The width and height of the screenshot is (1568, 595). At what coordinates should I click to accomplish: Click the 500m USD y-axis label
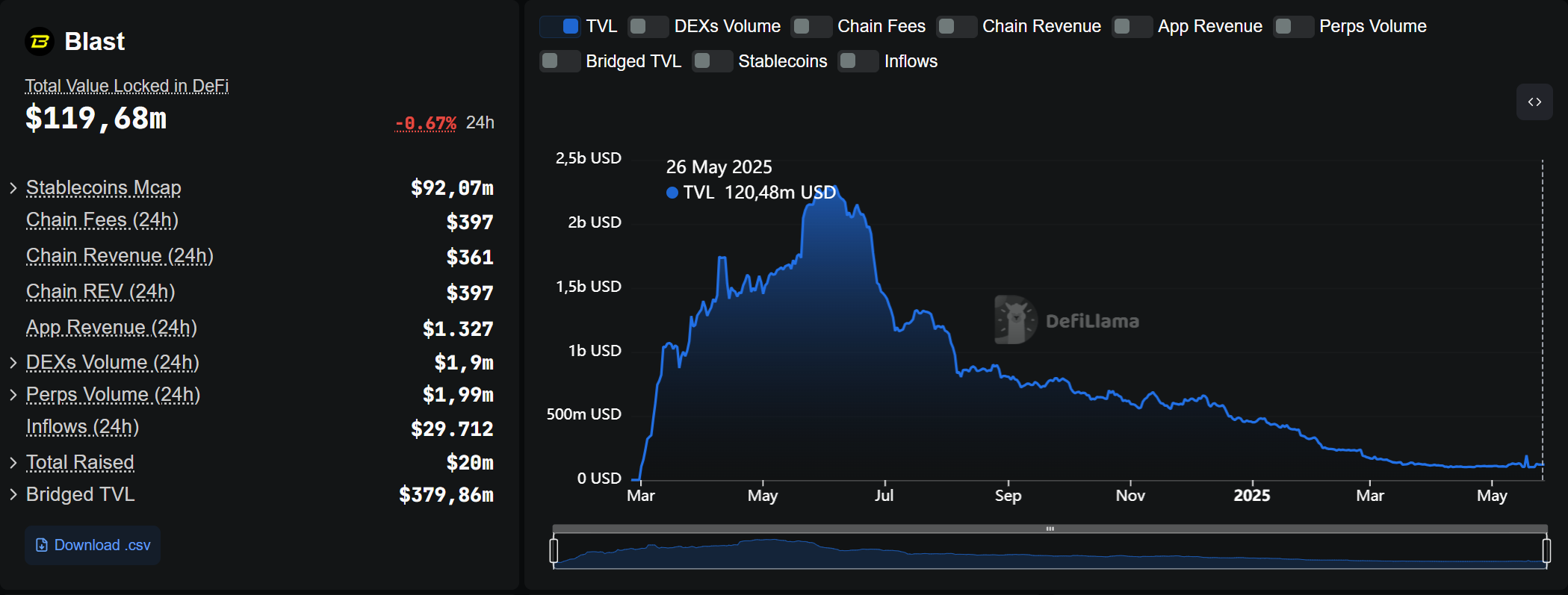coord(583,414)
